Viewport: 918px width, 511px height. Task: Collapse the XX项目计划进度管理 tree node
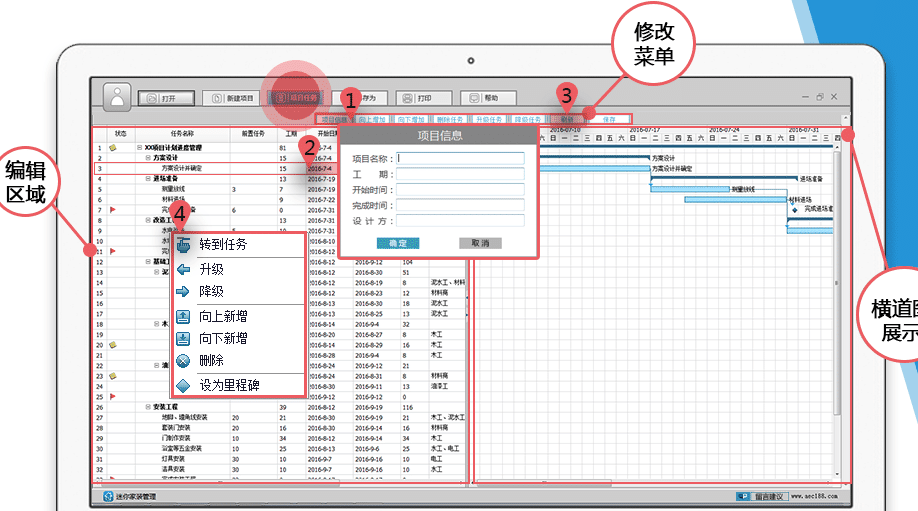click(139, 147)
